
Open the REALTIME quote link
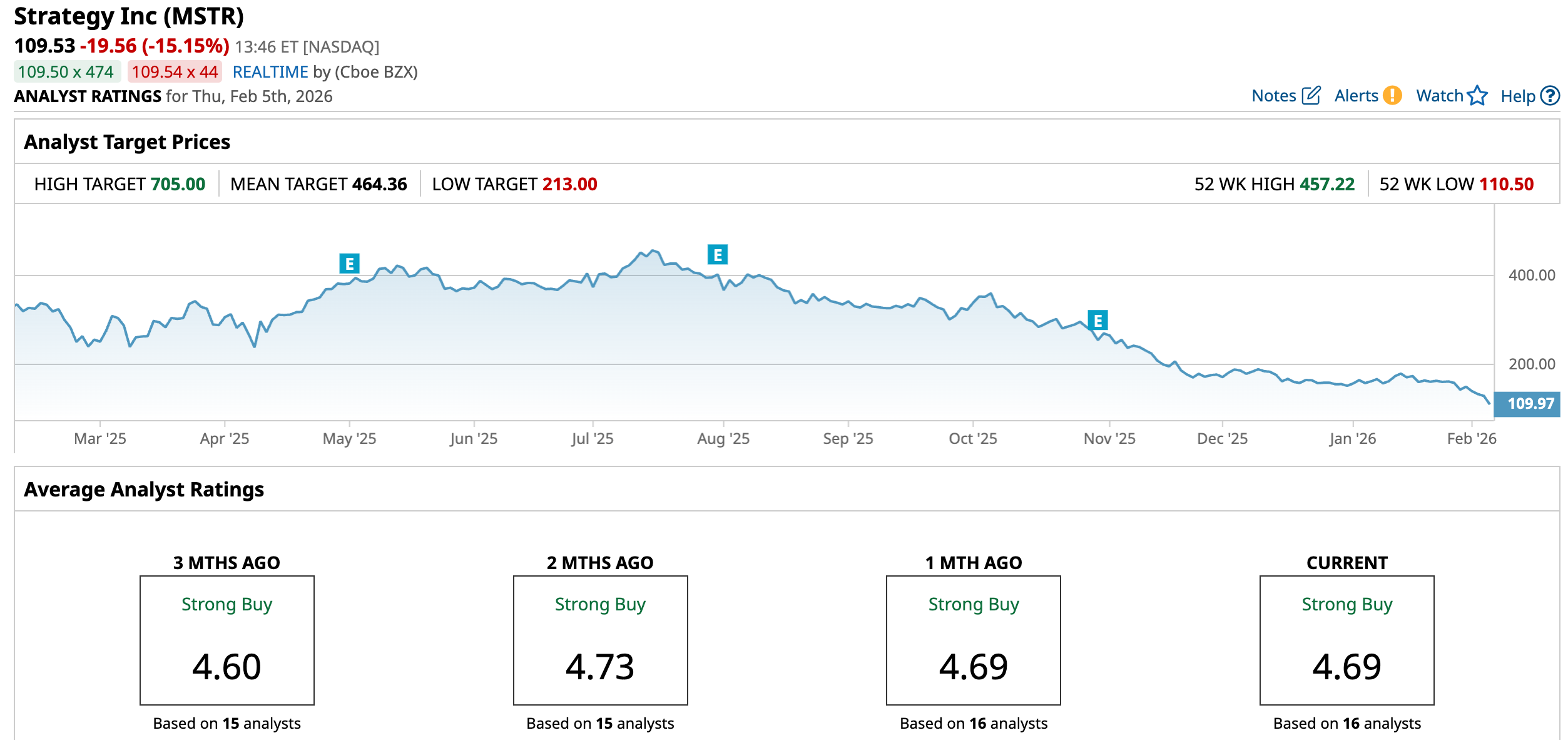point(270,72)
